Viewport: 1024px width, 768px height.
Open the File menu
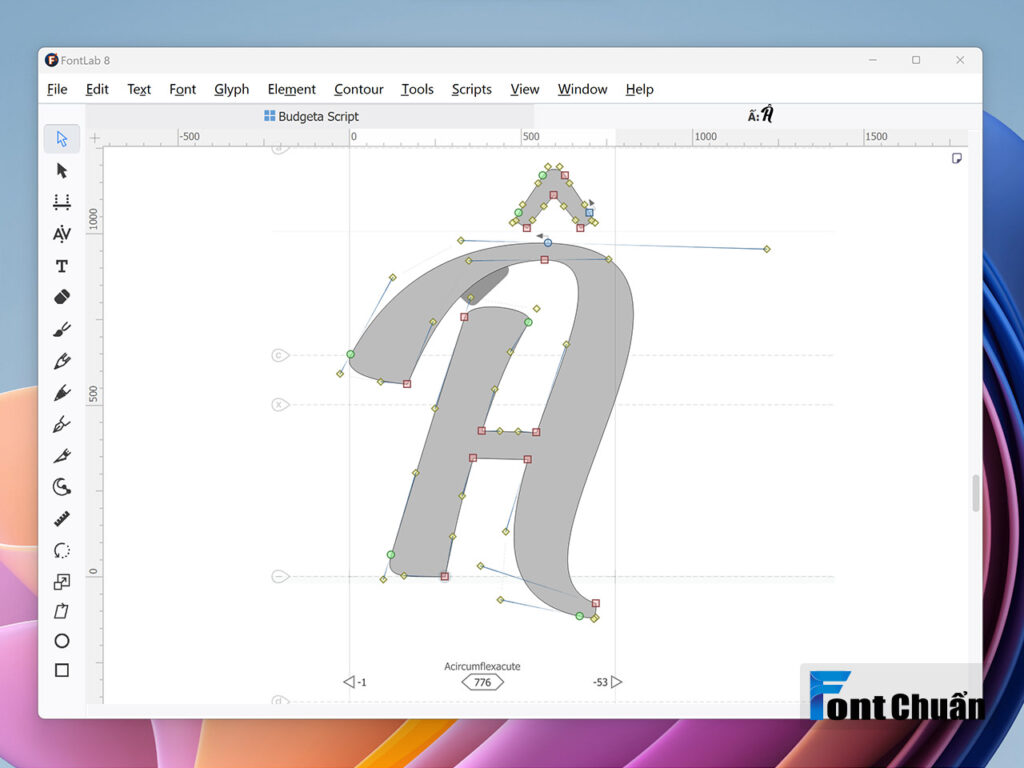point(57,89)
